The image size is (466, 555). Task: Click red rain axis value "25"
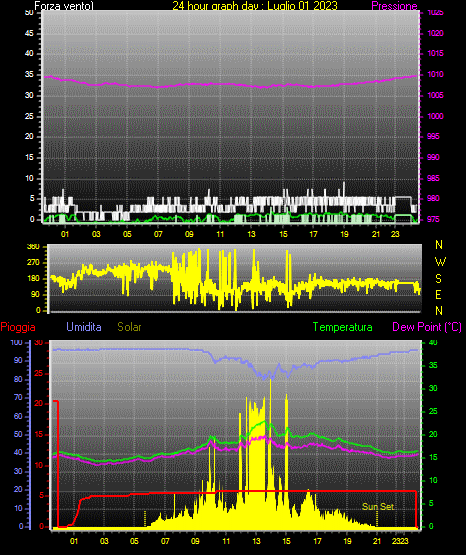39,373
